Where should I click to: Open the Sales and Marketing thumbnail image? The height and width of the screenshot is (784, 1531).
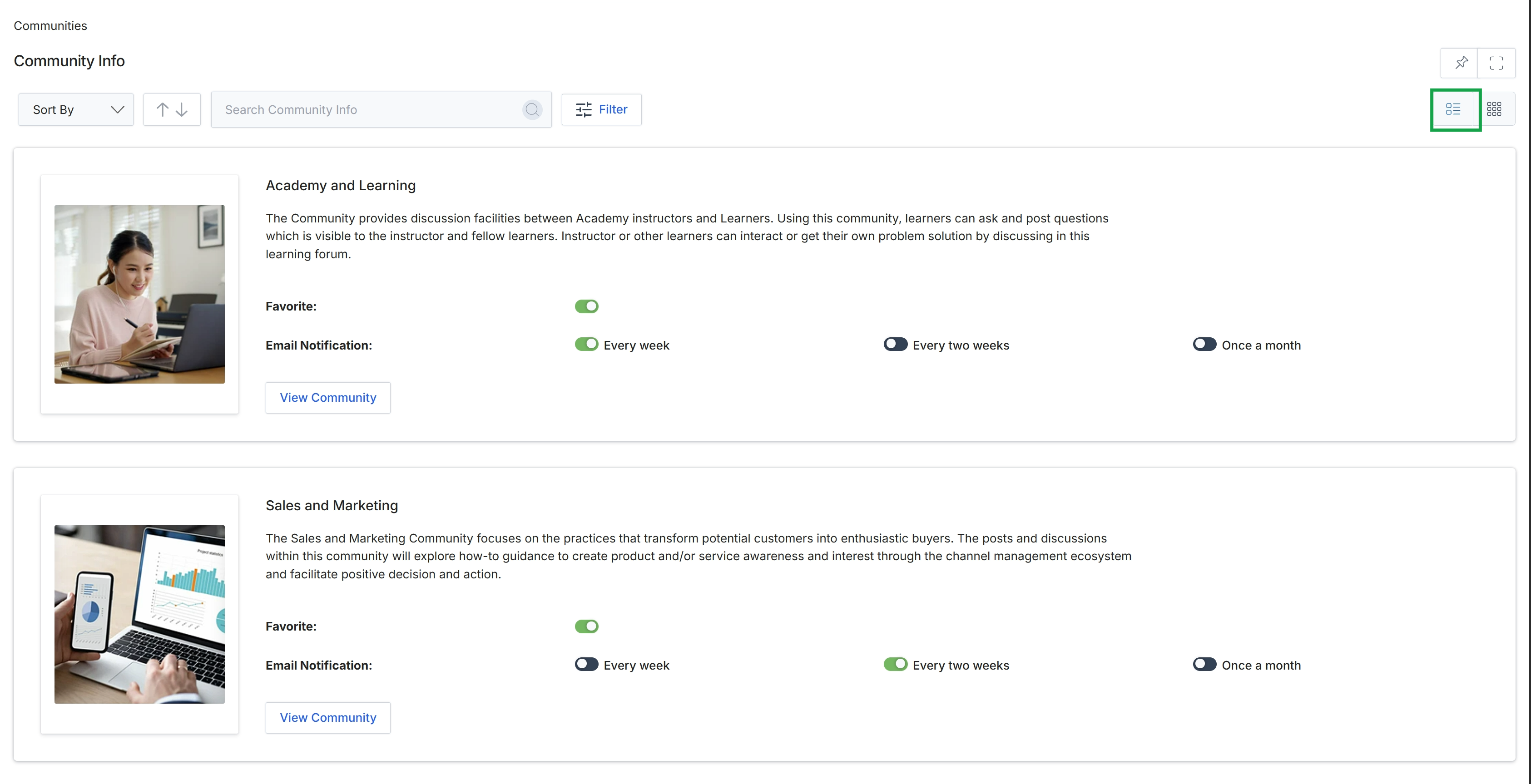pyautogui.click(x=139, y=614)
